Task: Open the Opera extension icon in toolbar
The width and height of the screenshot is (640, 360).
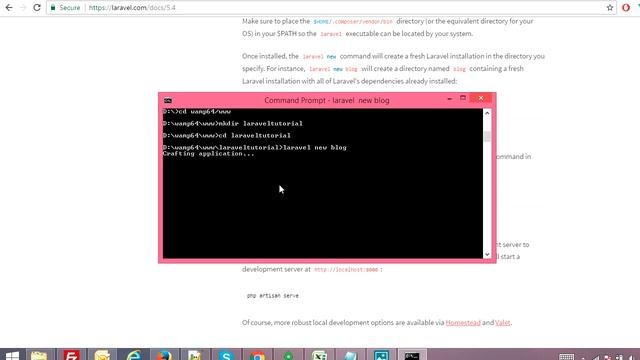Action: [626, 7]
